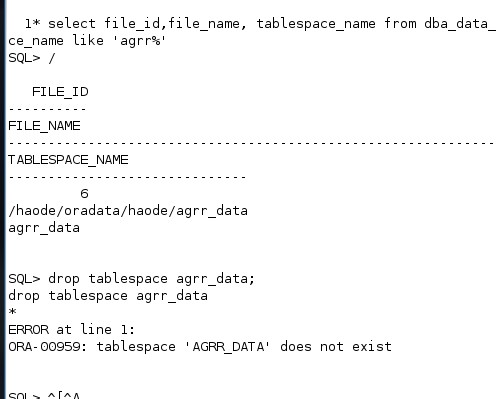
Task: Click the dashed line under TABLESPACE_NAME
Action: (x=127, y=177)
